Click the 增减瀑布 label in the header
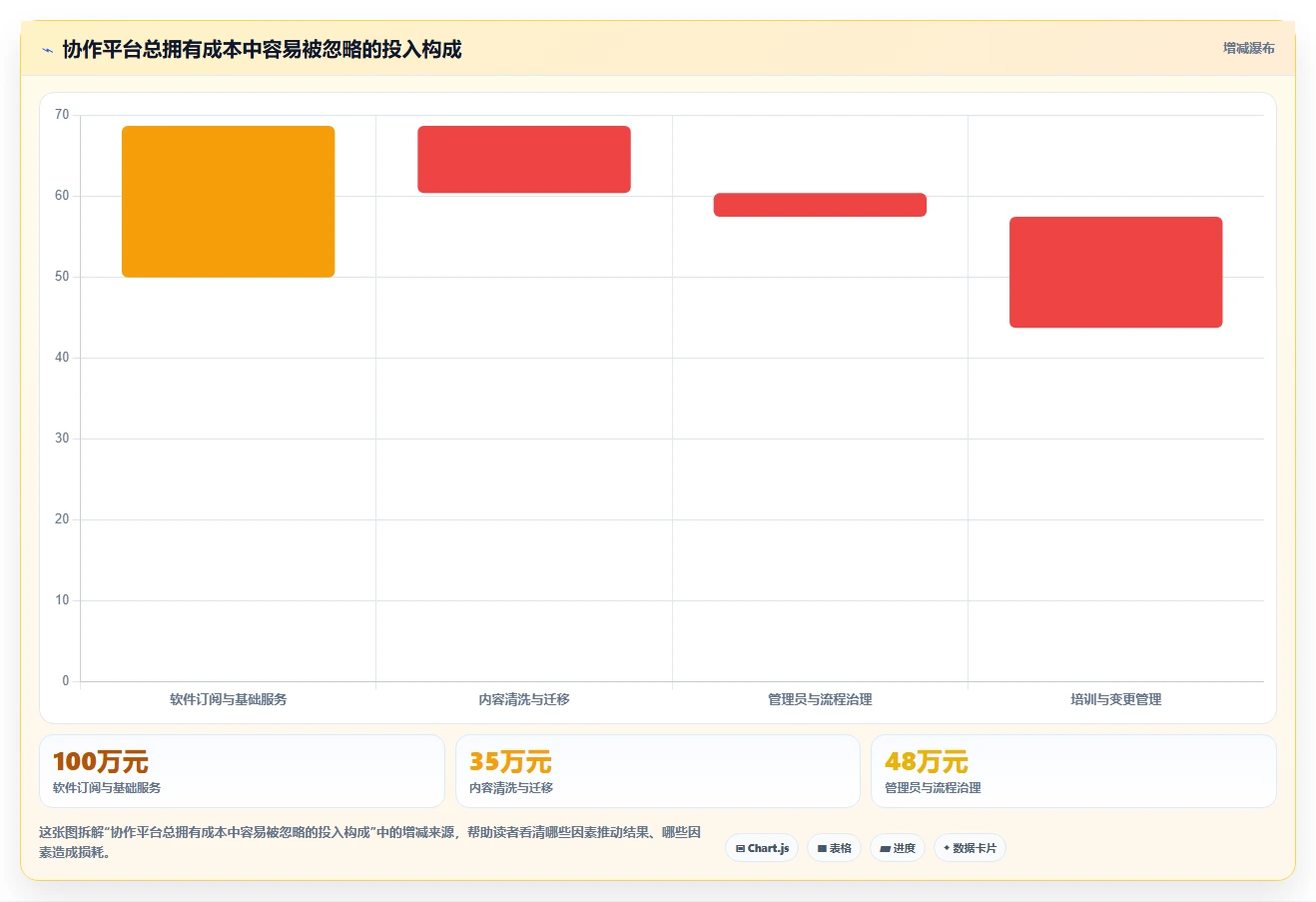 coord(1248,48)
